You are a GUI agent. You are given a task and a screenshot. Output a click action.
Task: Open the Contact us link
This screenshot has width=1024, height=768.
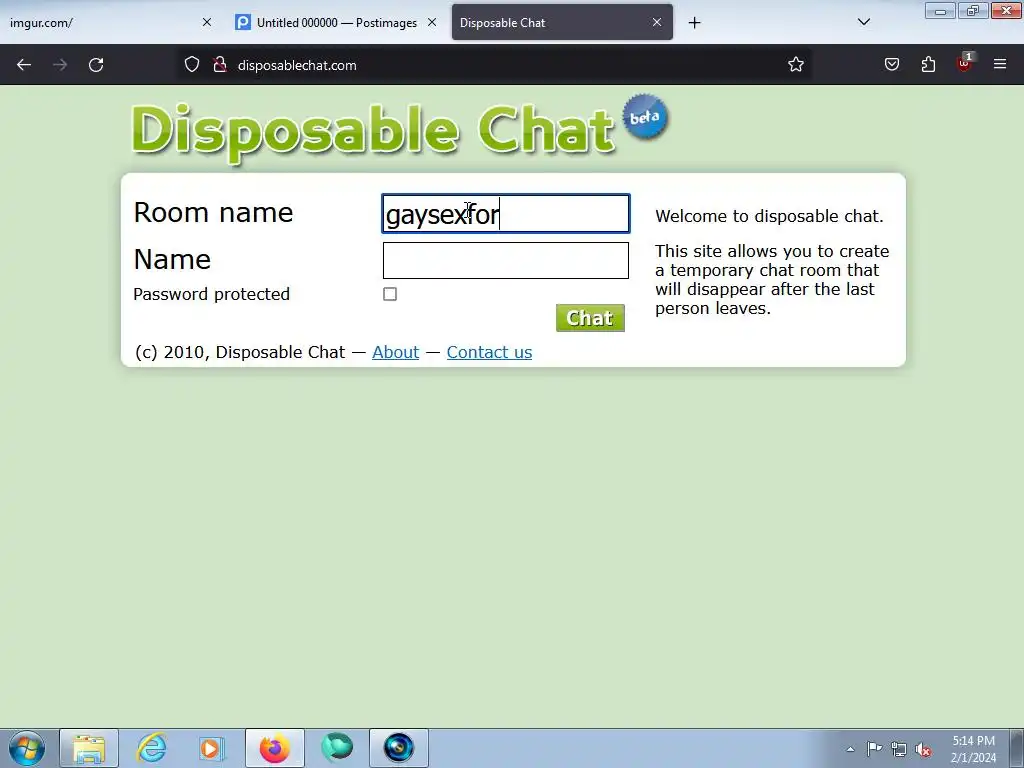point(489,352)
